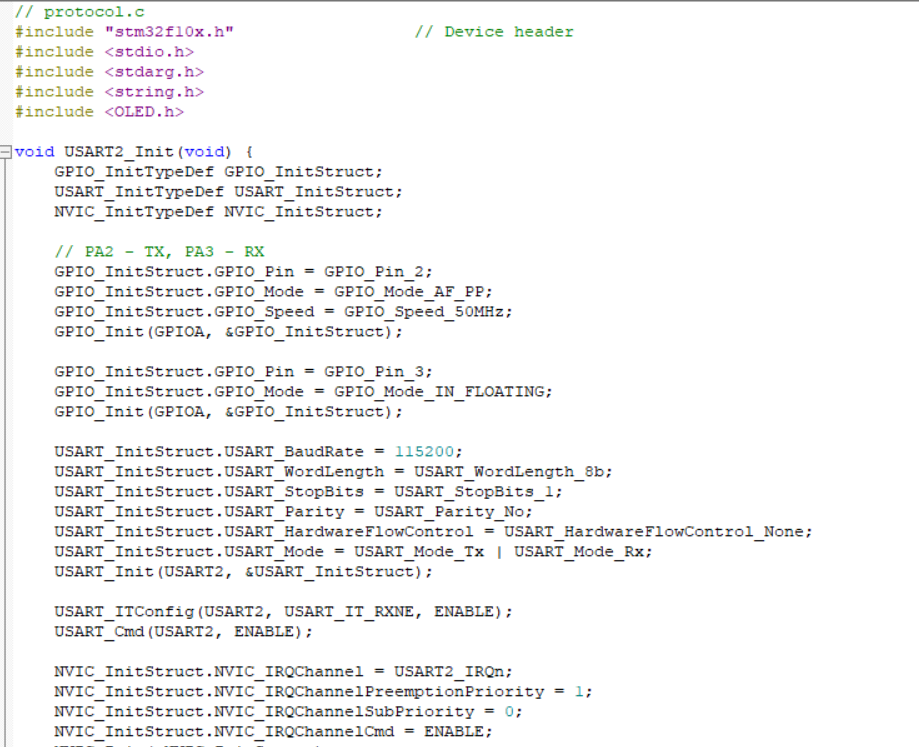Click the '// PA2 - TX, PA3 - RX' comment
This screenshot has height=747, width=919.
(159, 251)
